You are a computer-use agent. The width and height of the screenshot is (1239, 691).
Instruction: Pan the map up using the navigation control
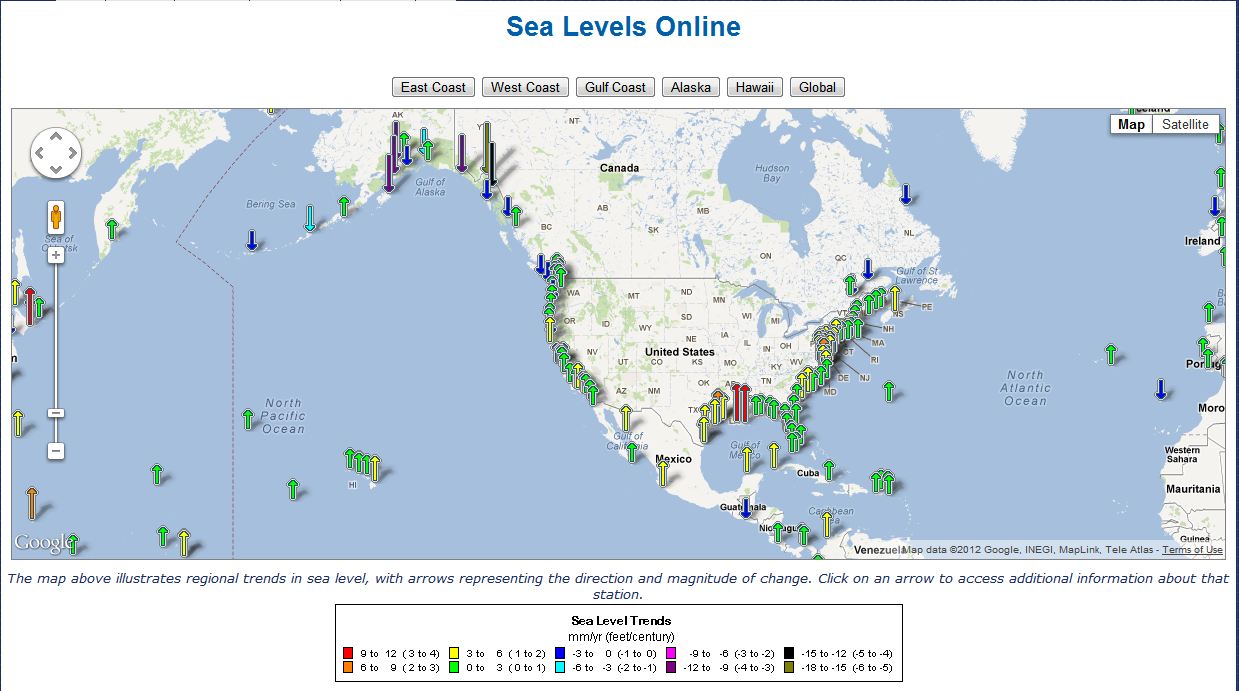point(55,138)
